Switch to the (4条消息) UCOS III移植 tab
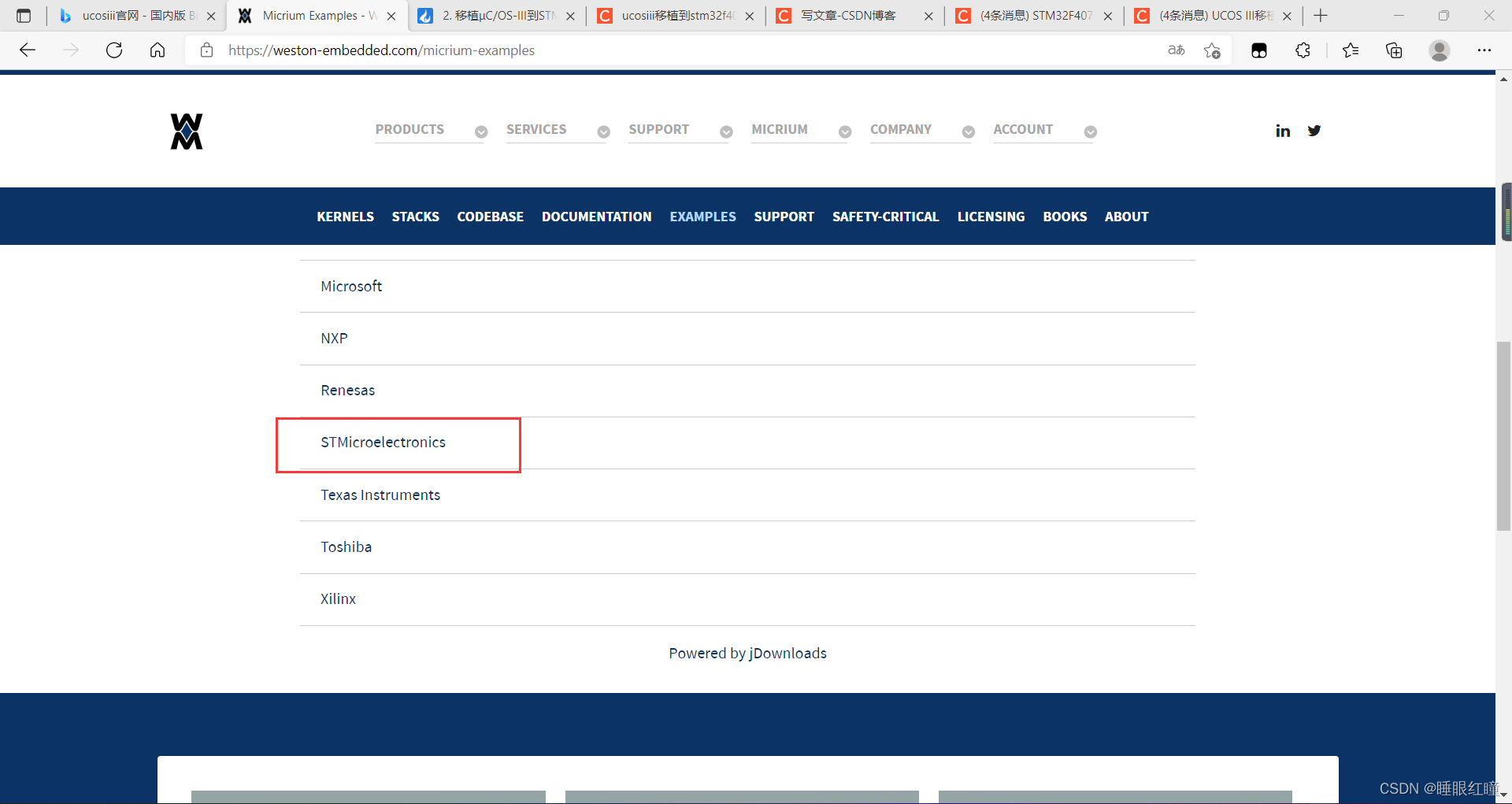The image size is (1512, 804). [x=1213, y=16]
